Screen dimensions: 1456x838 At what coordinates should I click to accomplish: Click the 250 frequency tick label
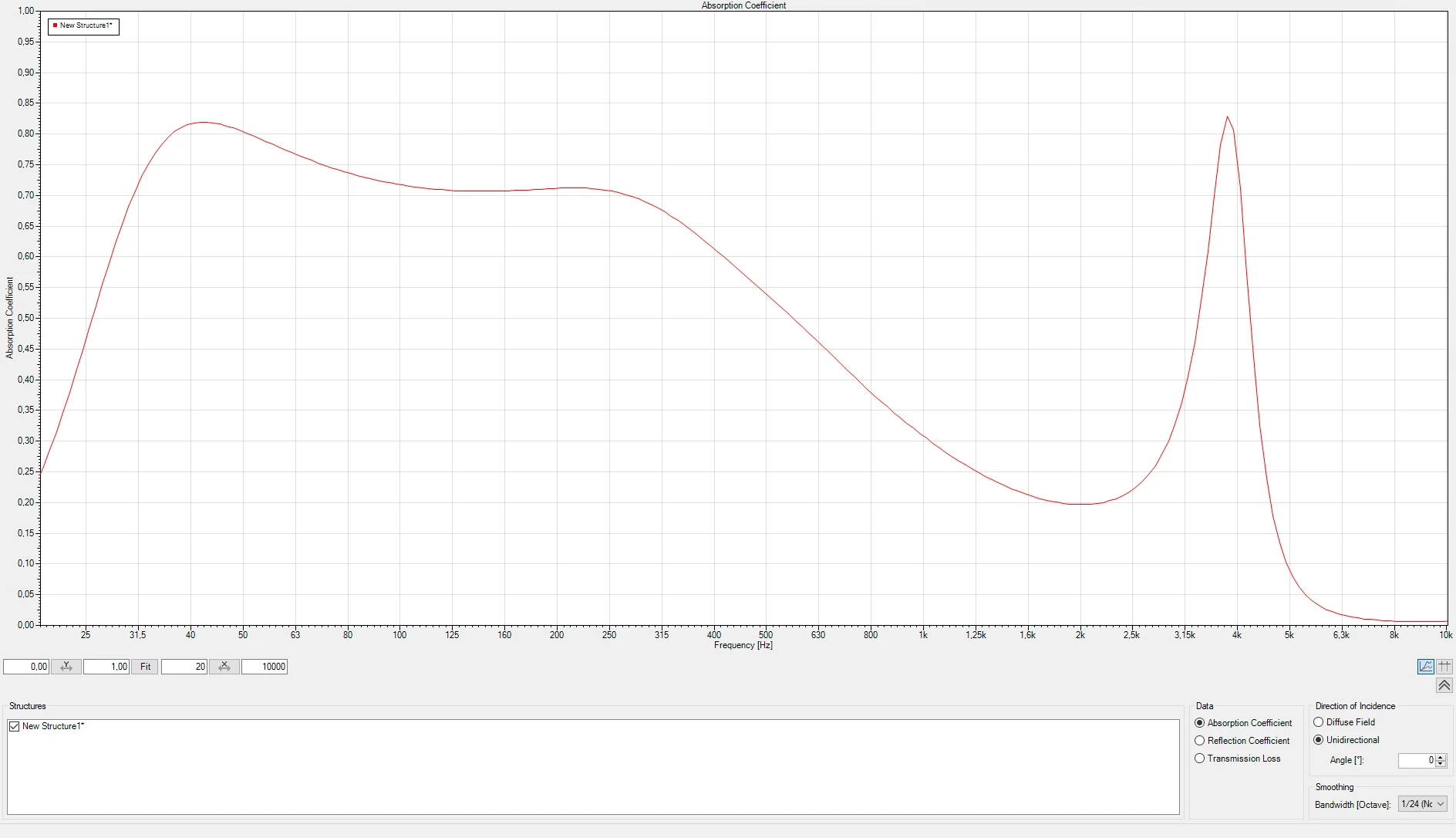(x=609, y=635)
